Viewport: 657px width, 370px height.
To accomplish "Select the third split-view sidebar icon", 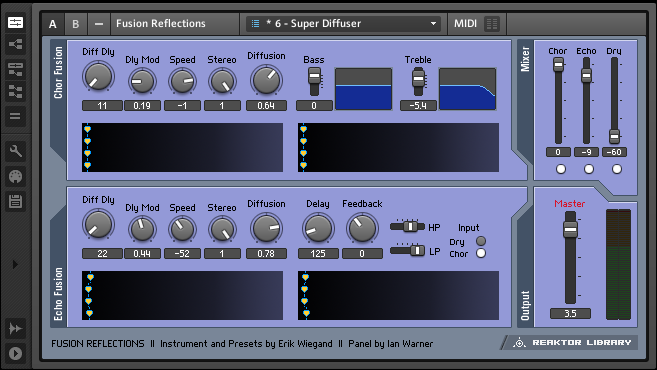I will pyautogui.click(x=16, y=69).
